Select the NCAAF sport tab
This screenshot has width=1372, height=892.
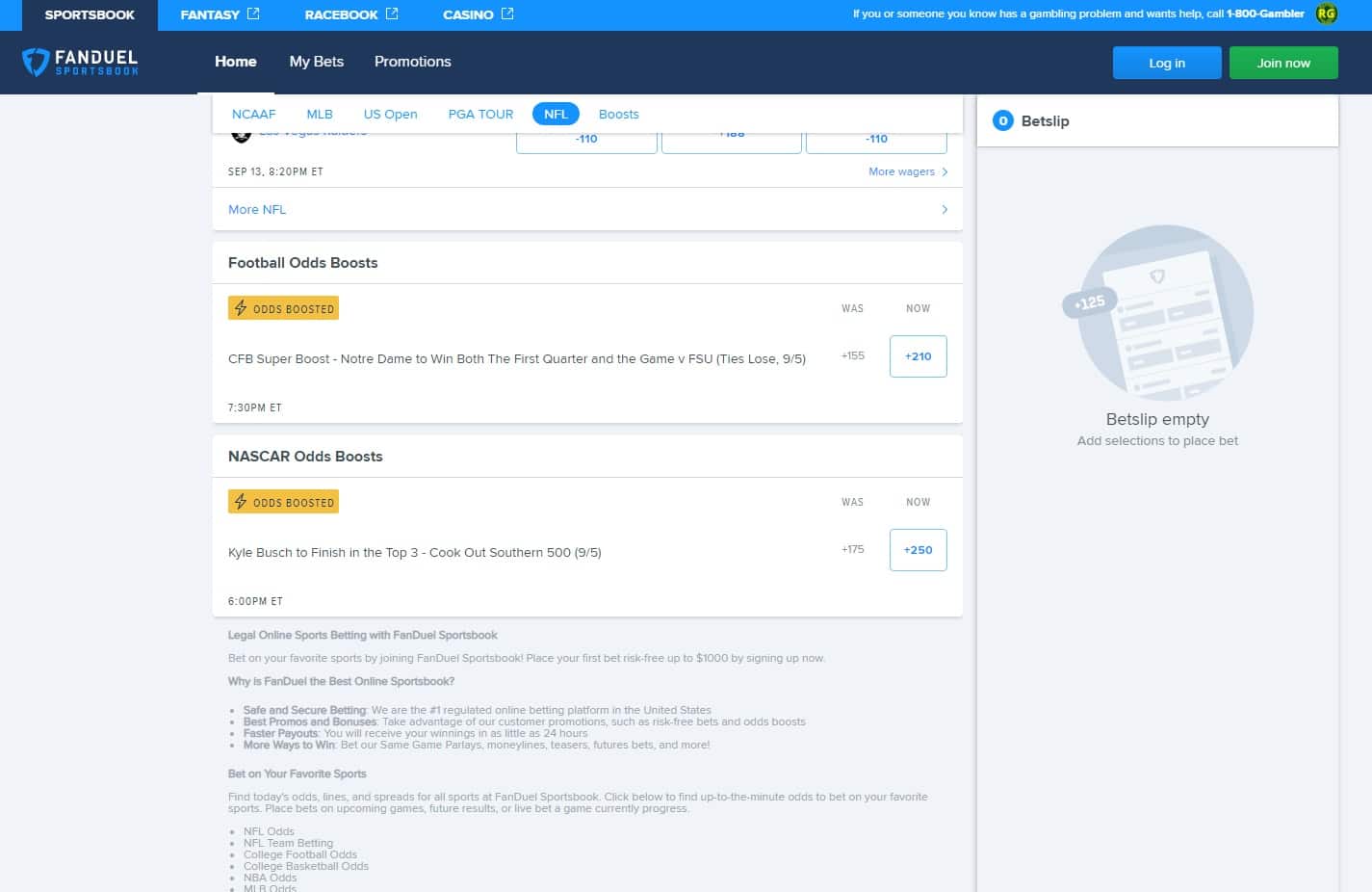253,114
